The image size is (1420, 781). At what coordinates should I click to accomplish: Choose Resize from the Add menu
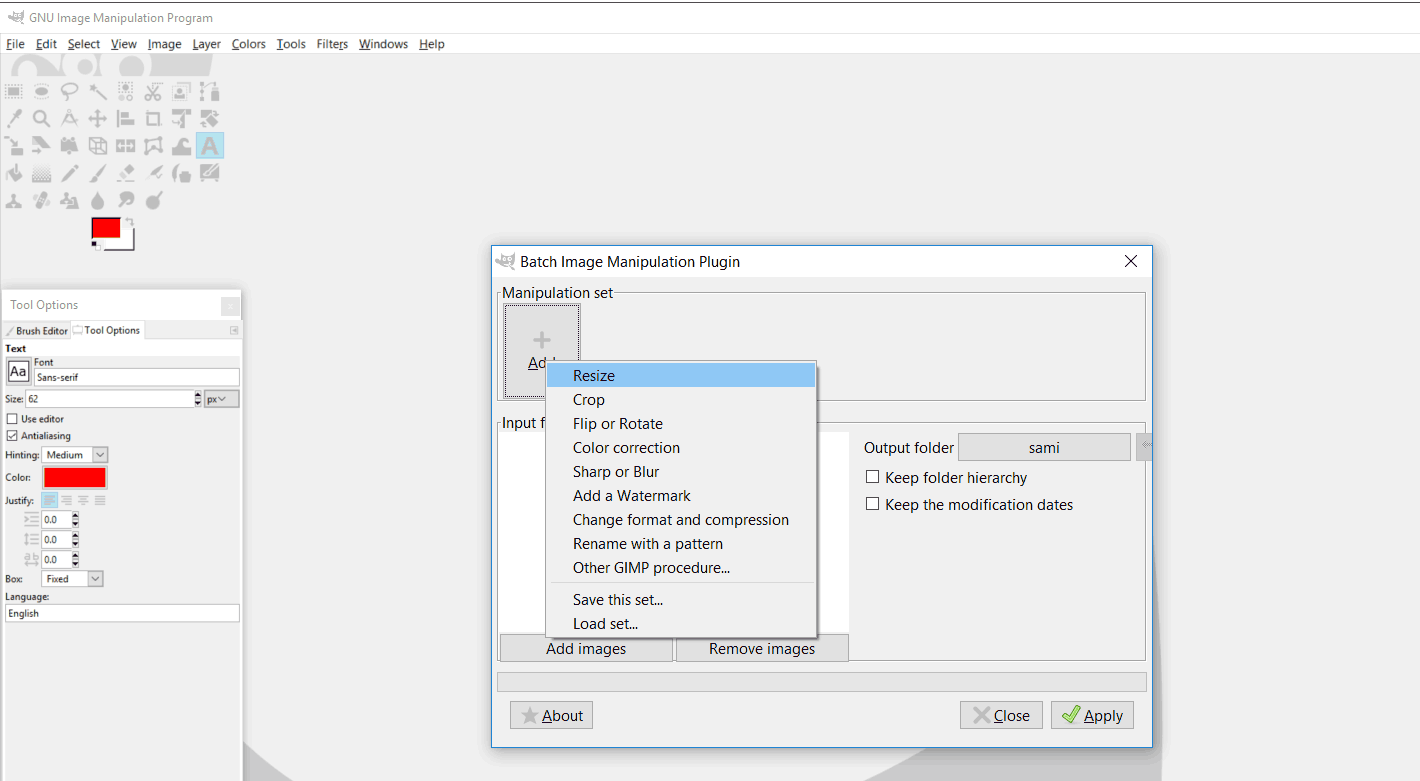click(x=681, y=375)
